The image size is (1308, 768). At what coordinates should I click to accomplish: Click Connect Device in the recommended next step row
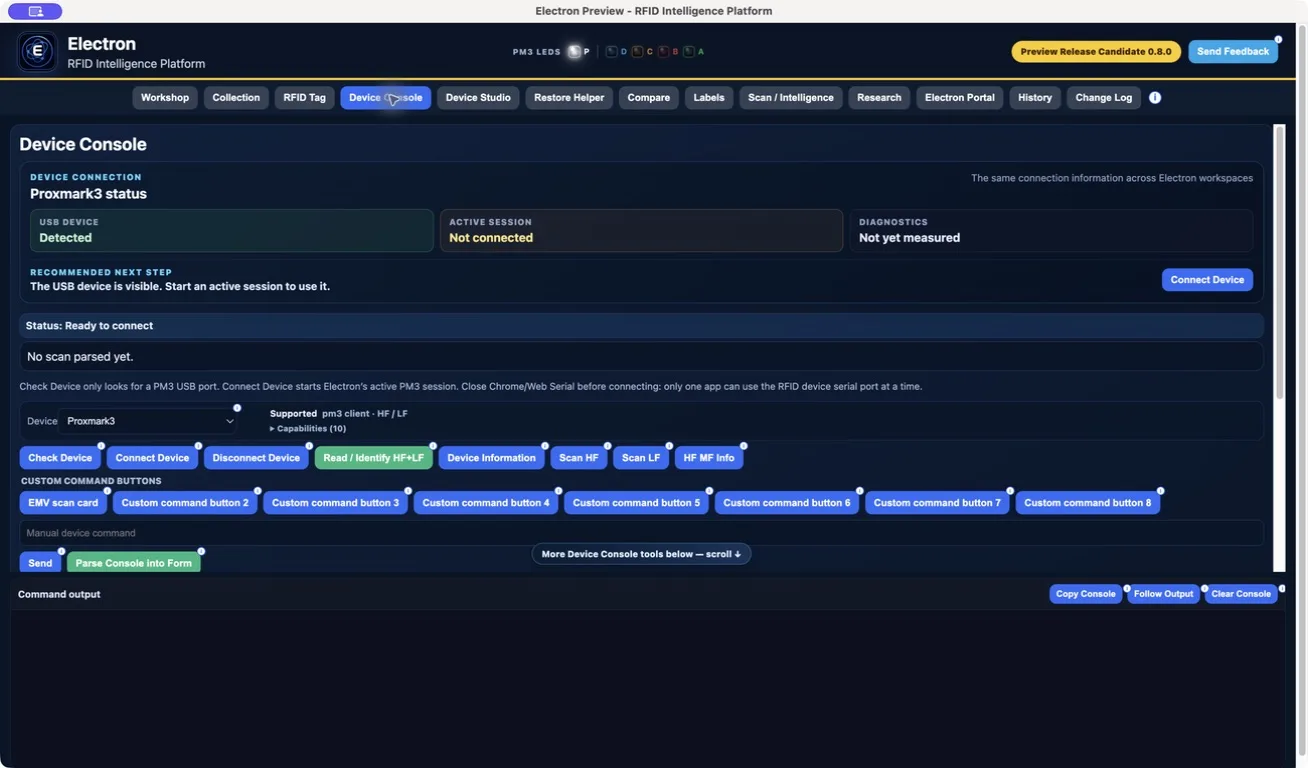pos(1207,280)
